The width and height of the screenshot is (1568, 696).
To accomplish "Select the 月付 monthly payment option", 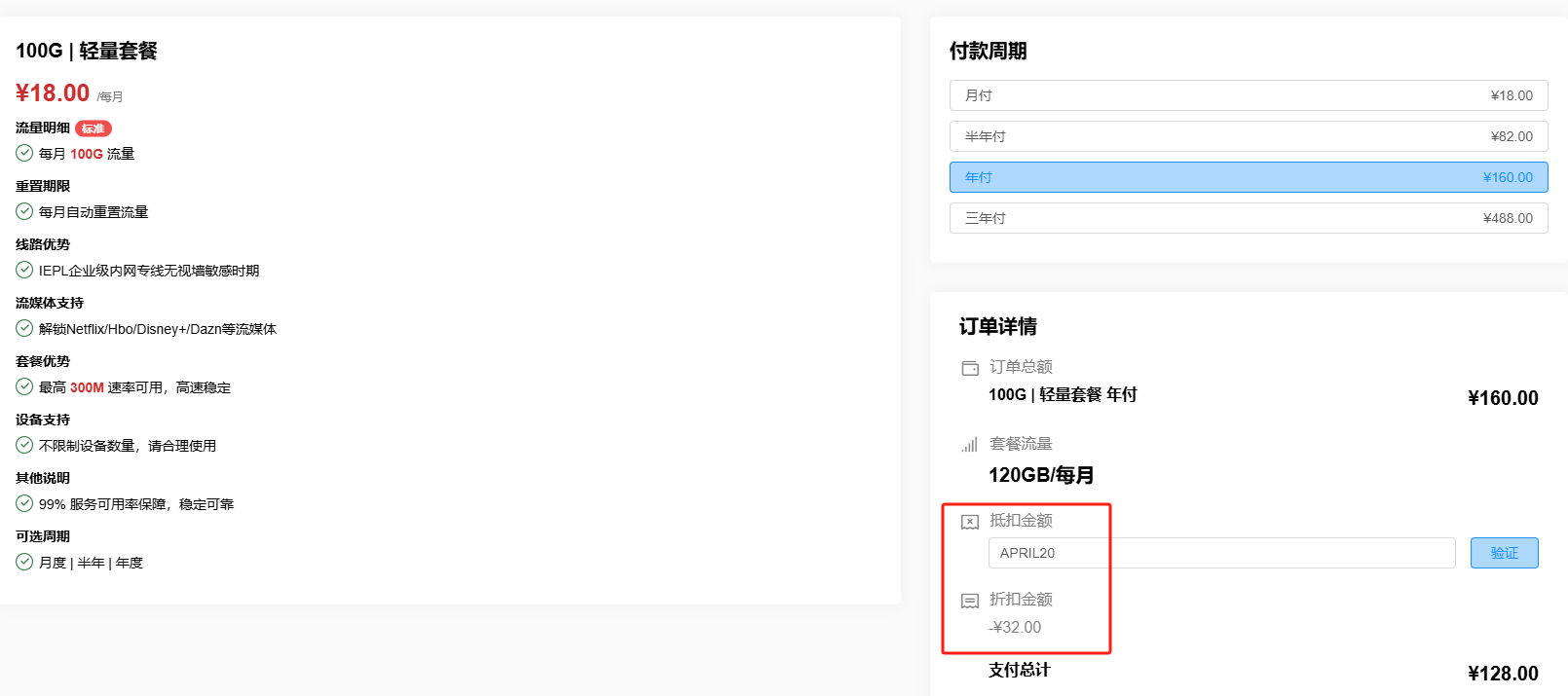I will click(1248, 95).
